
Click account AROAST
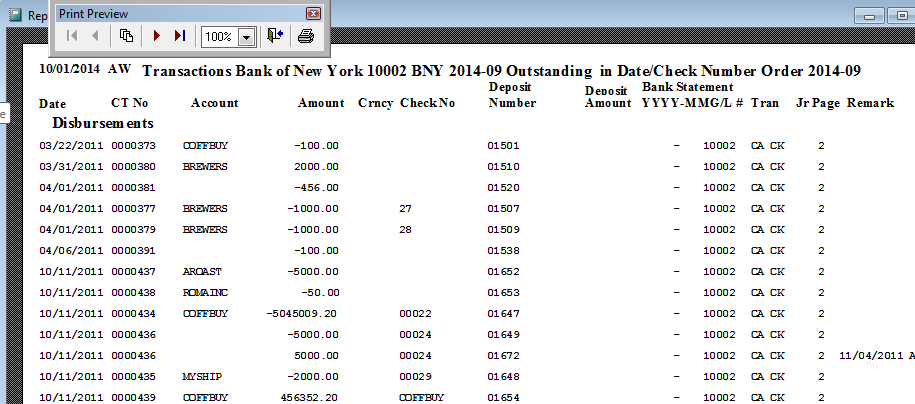point(202,271)
